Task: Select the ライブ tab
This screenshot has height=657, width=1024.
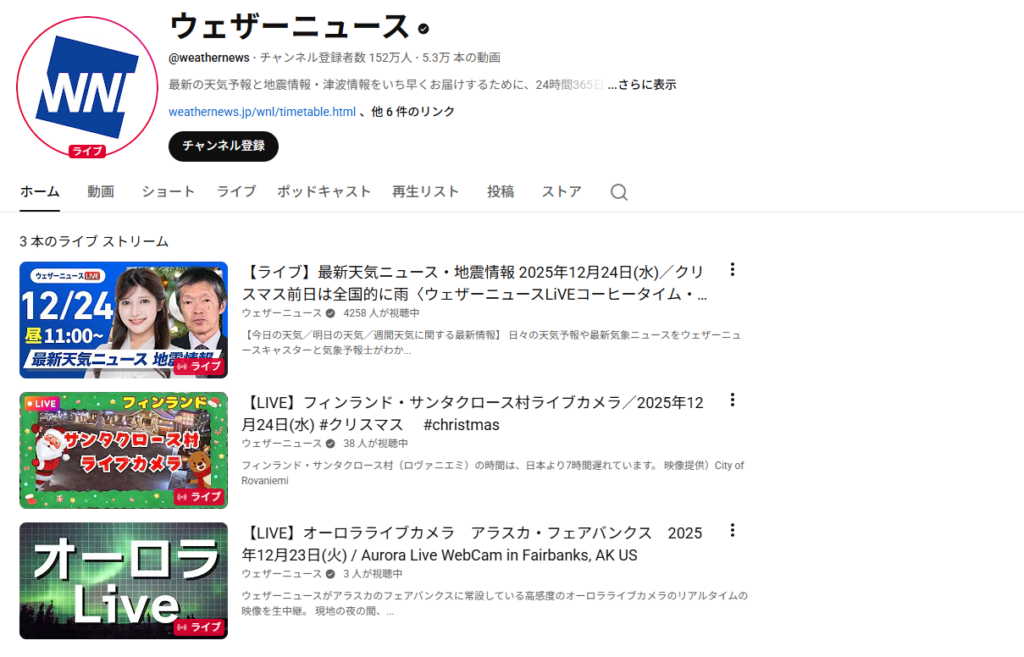Action: coord(236,191)
